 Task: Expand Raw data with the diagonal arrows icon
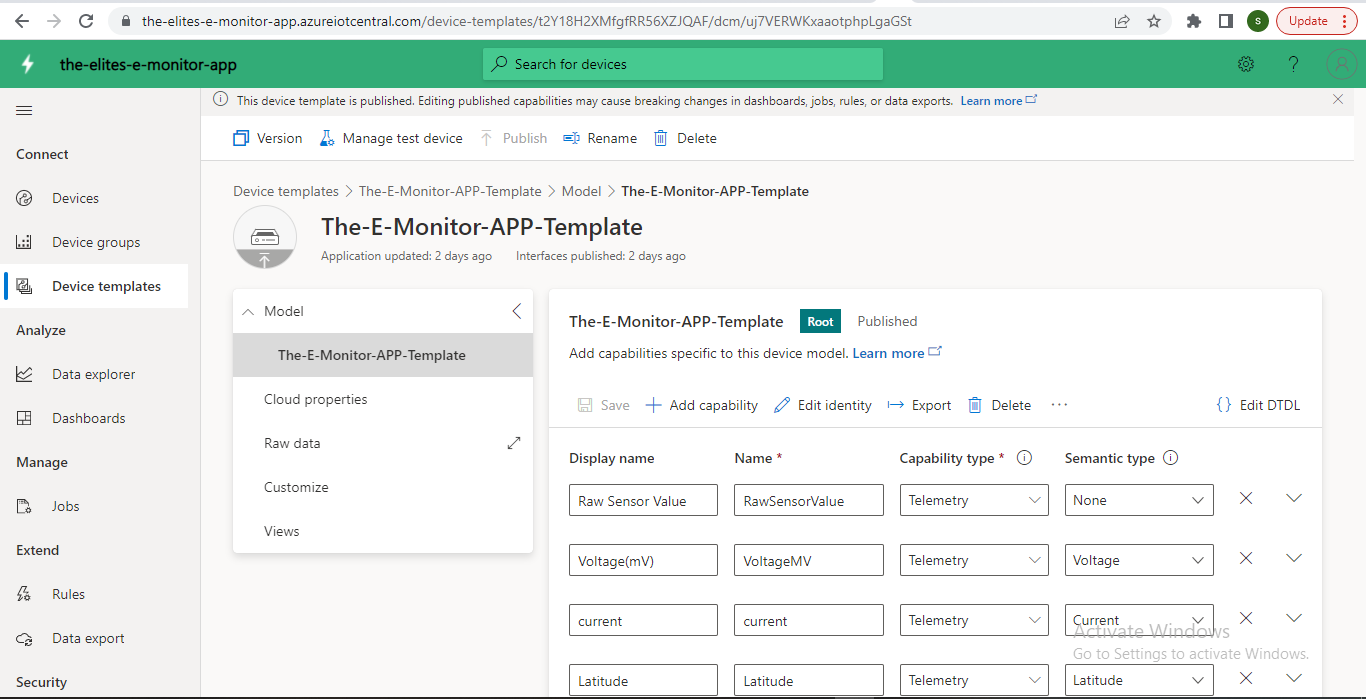[514, 443]
